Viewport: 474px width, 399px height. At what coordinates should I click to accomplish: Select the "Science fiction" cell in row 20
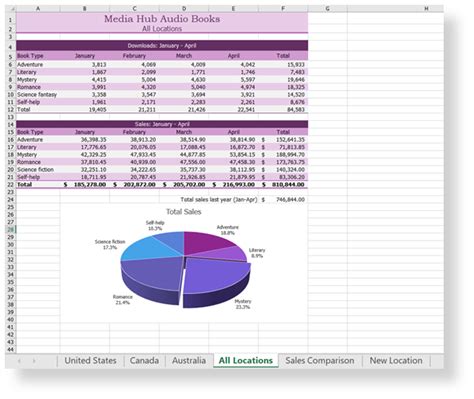(38, 170)
